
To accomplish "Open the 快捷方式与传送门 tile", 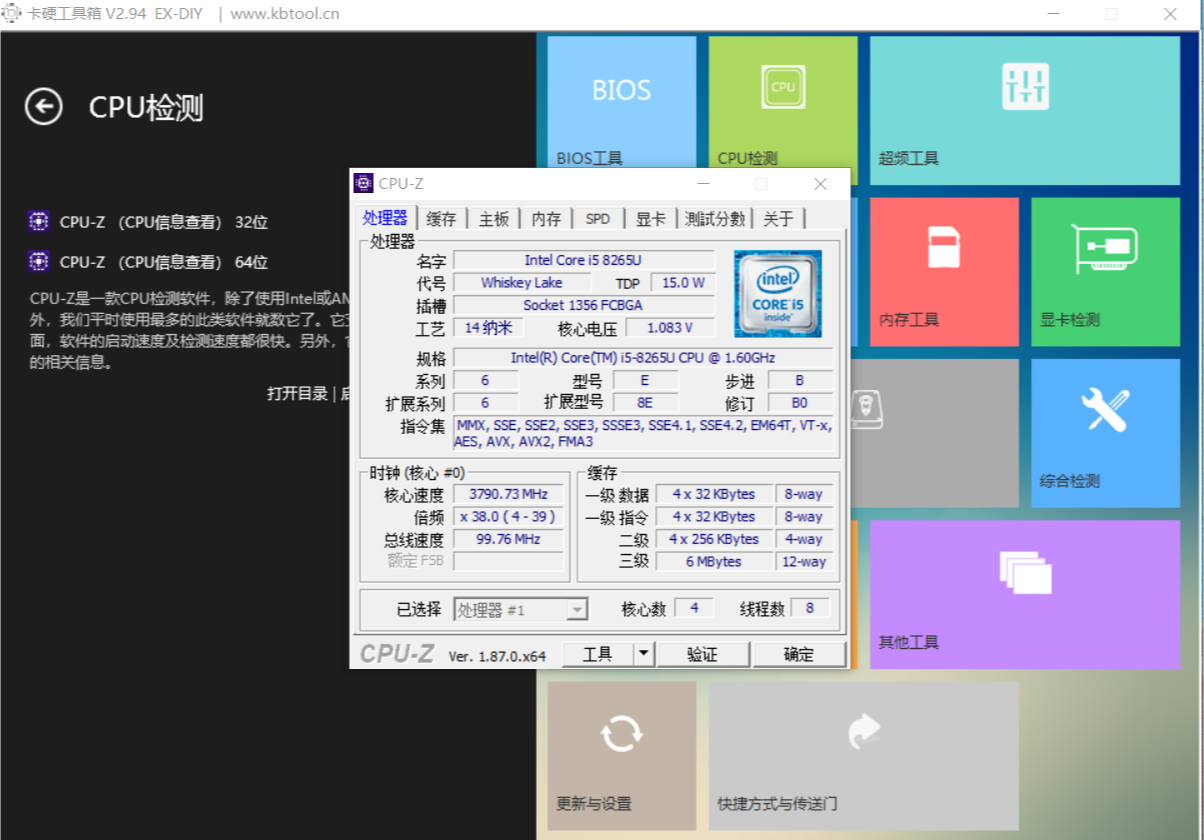I will [x=863, y=755].
